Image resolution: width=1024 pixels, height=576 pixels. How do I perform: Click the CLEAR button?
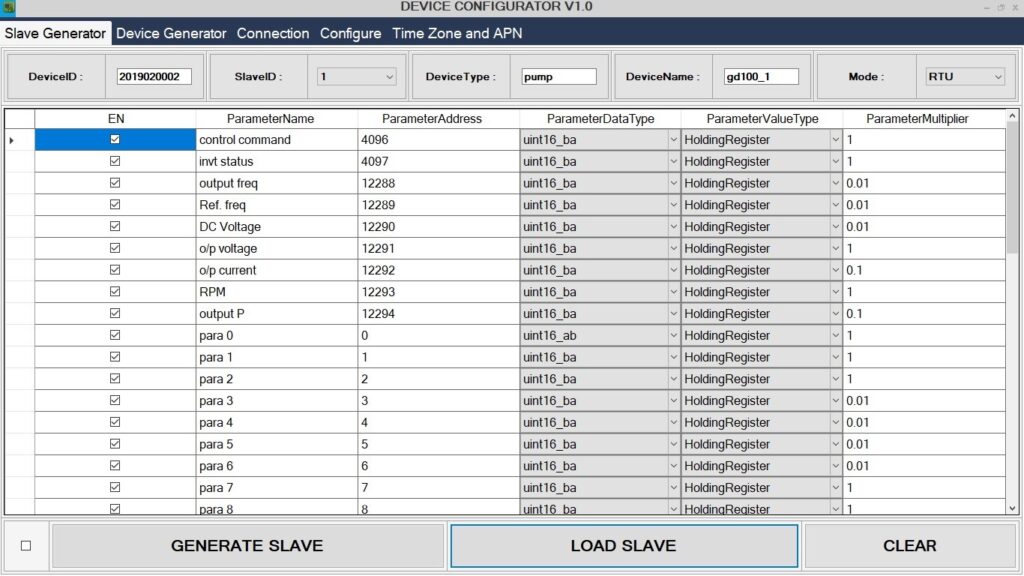(x=910, y=545)
